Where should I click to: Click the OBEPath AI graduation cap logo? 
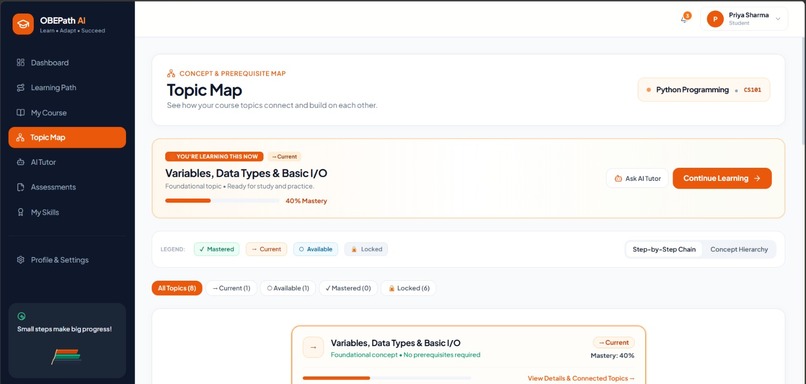click(x=23, y=24)
